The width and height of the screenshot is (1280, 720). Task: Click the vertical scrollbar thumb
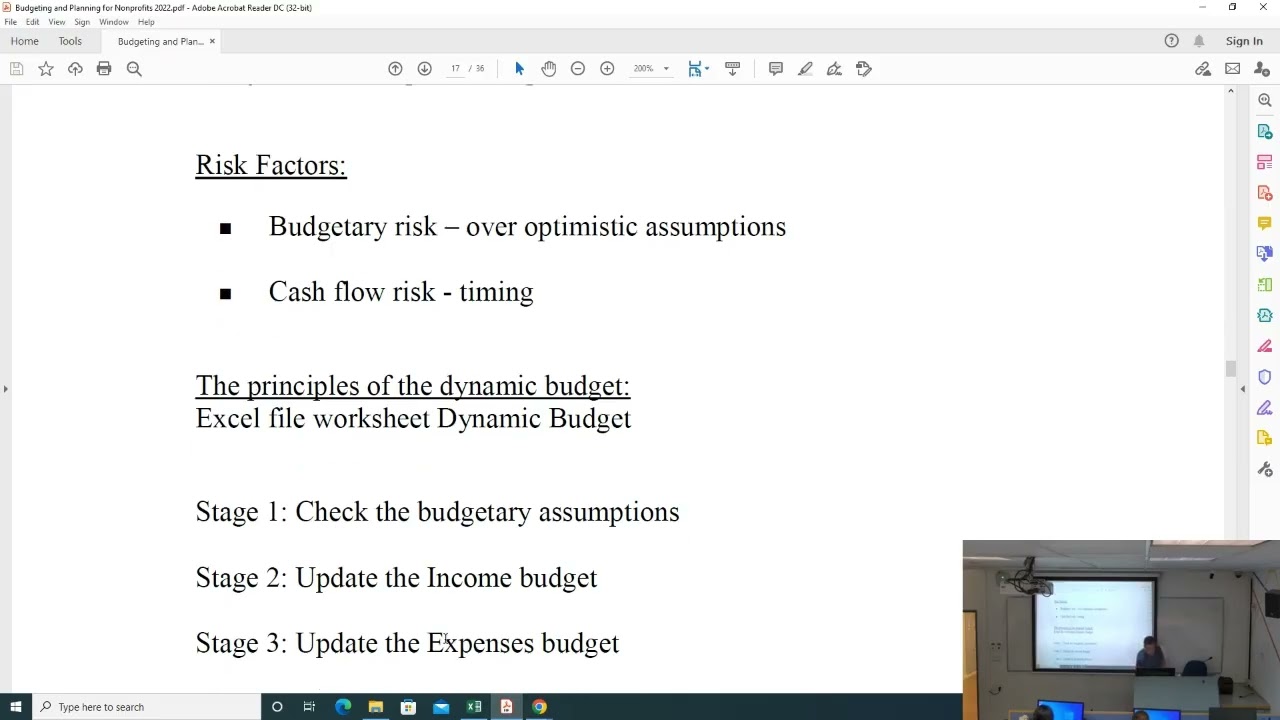tap(1230, 369)
